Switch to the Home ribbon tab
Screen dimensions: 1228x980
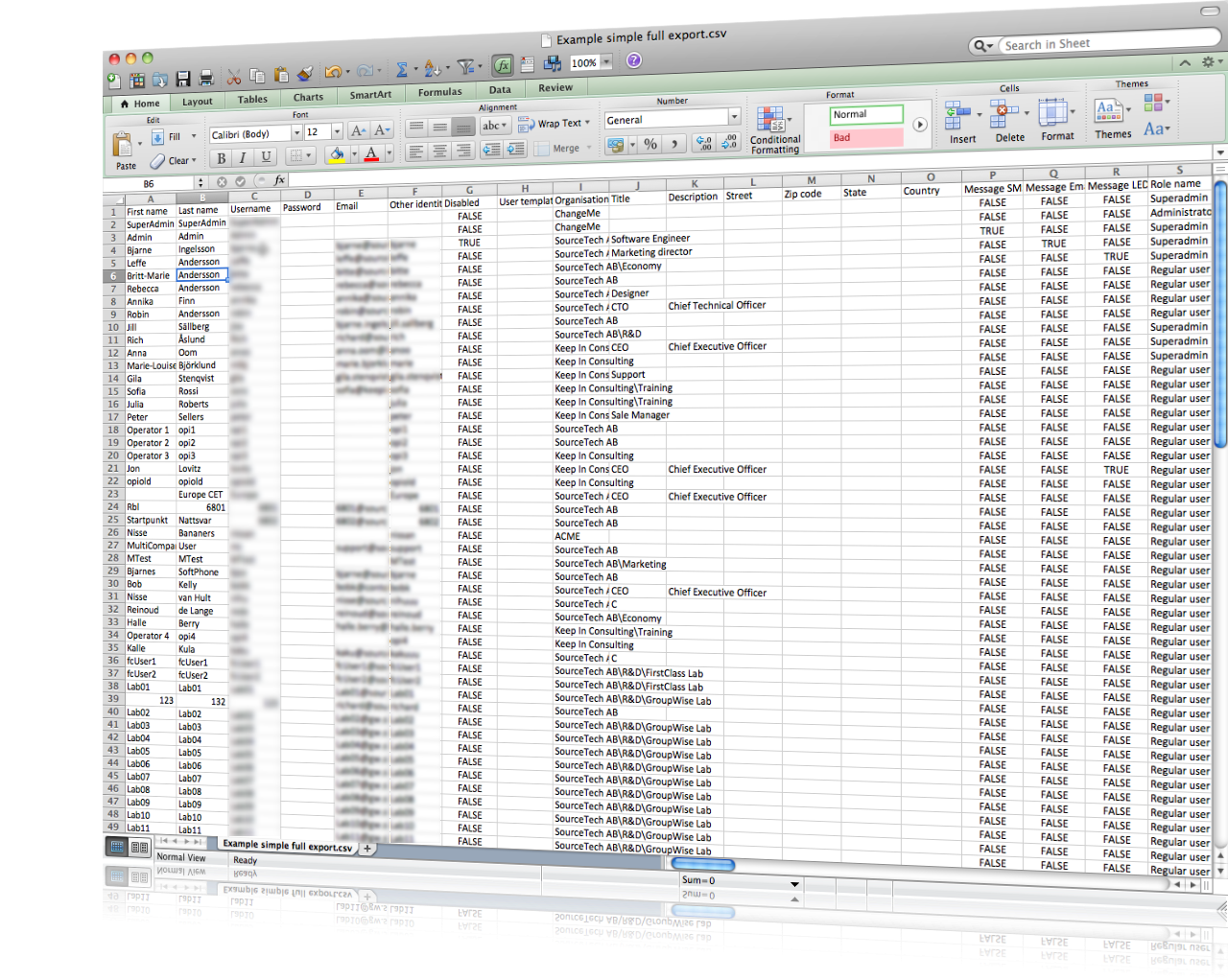coord(140,104)
